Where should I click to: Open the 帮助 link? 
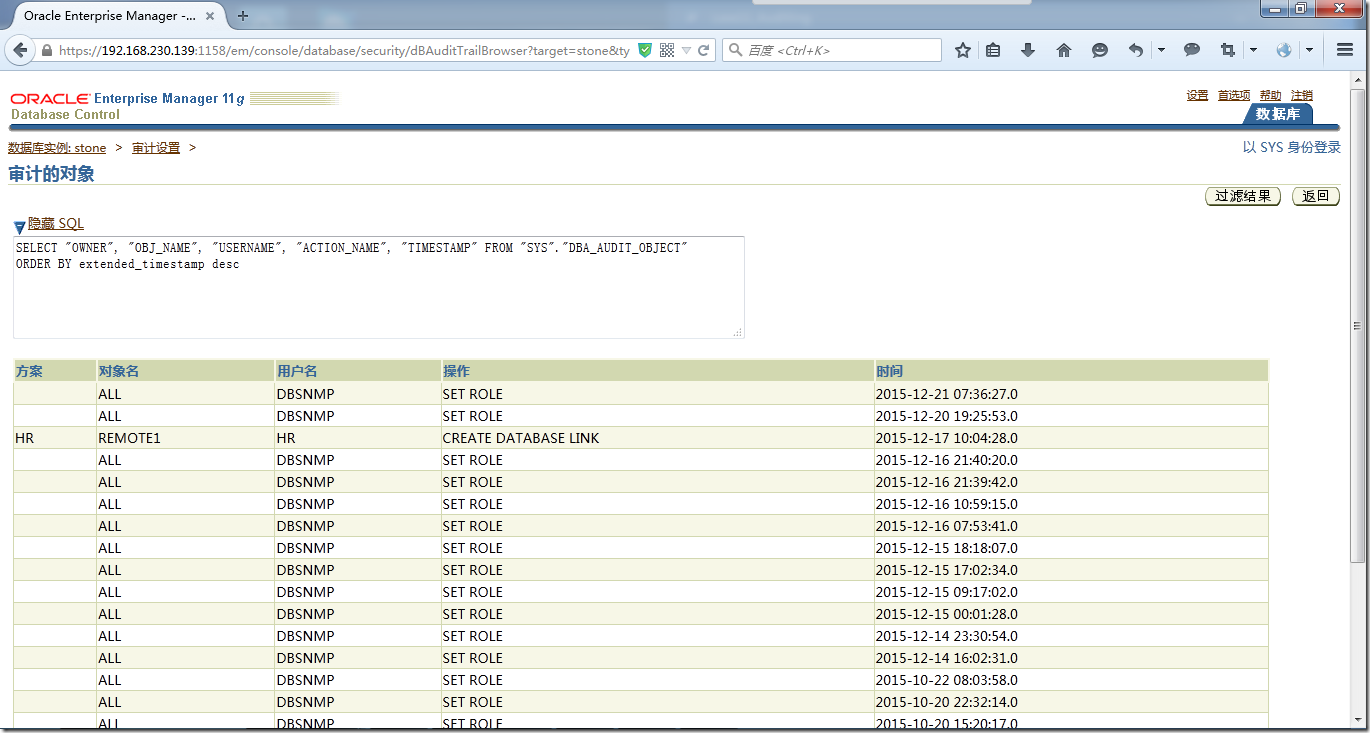click(1270, 95)
